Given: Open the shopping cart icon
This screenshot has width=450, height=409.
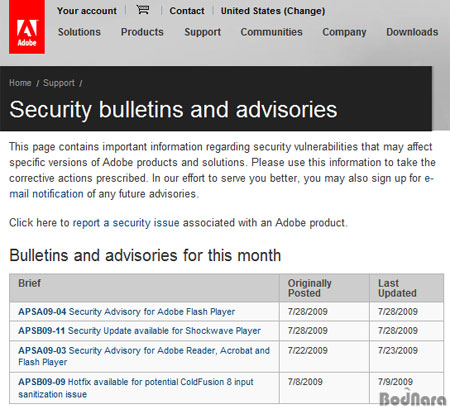Looking at the screenshot, I should click(143, 10).
